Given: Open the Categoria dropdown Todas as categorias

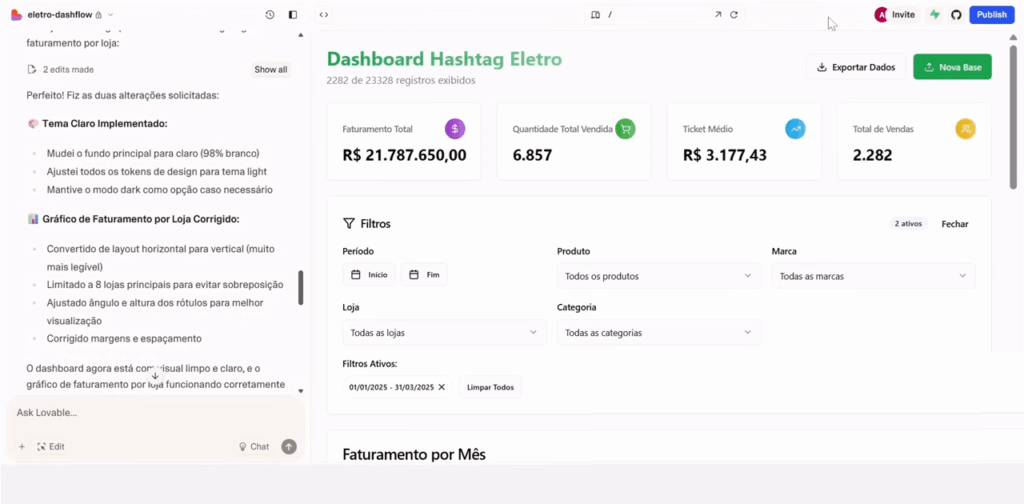Looking at the screenshot, I should pos(659,332).
